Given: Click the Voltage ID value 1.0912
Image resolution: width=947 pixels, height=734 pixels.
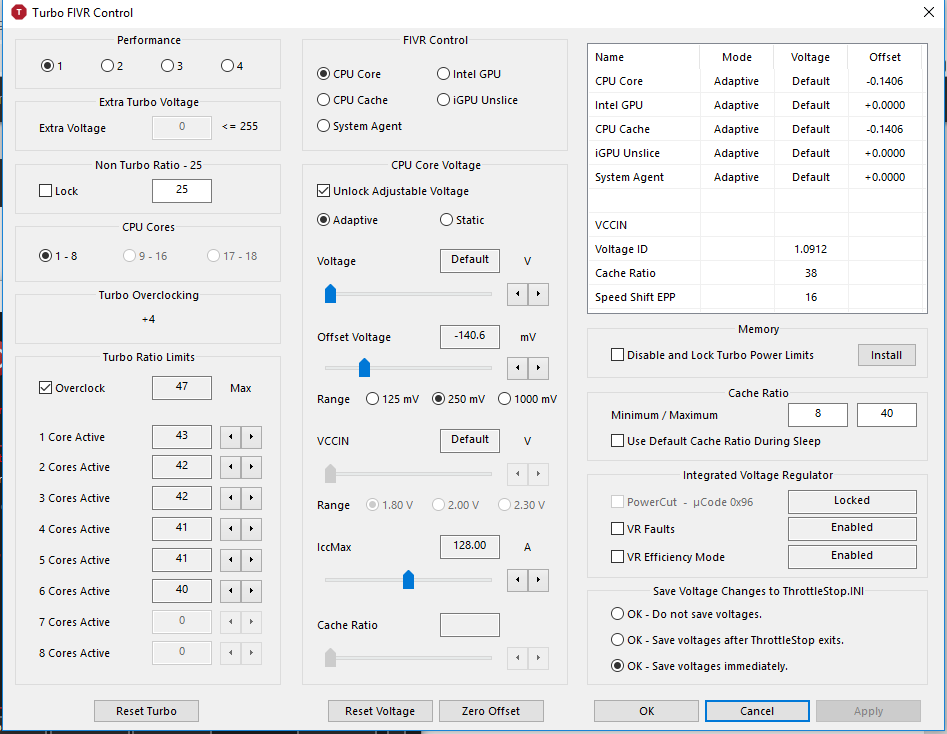Looking at the screenshot, I should point(811,249).
